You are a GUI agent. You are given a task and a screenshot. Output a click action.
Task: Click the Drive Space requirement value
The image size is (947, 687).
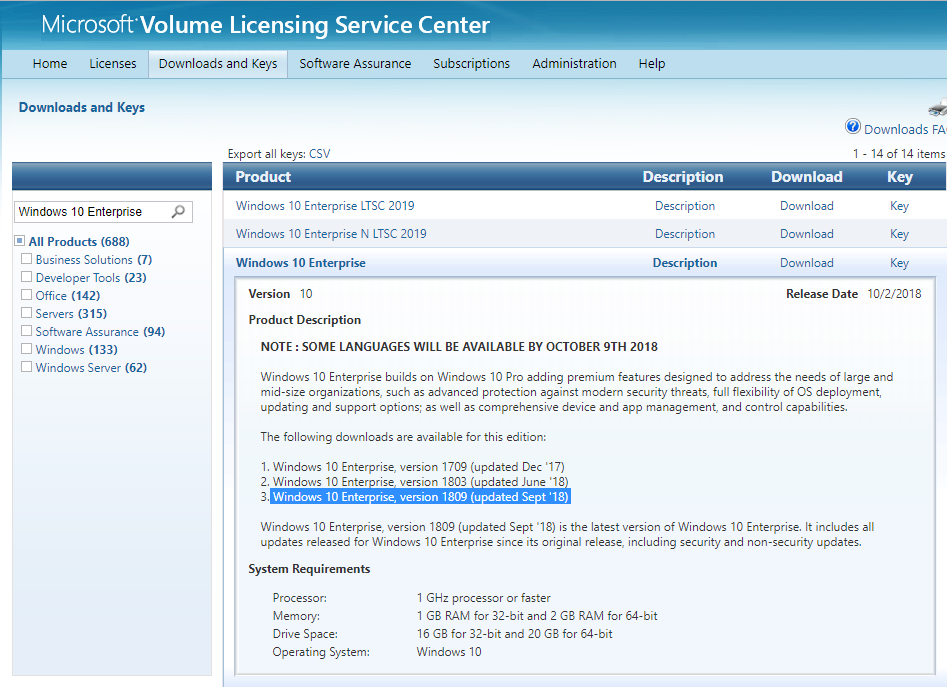coord(515,634)
